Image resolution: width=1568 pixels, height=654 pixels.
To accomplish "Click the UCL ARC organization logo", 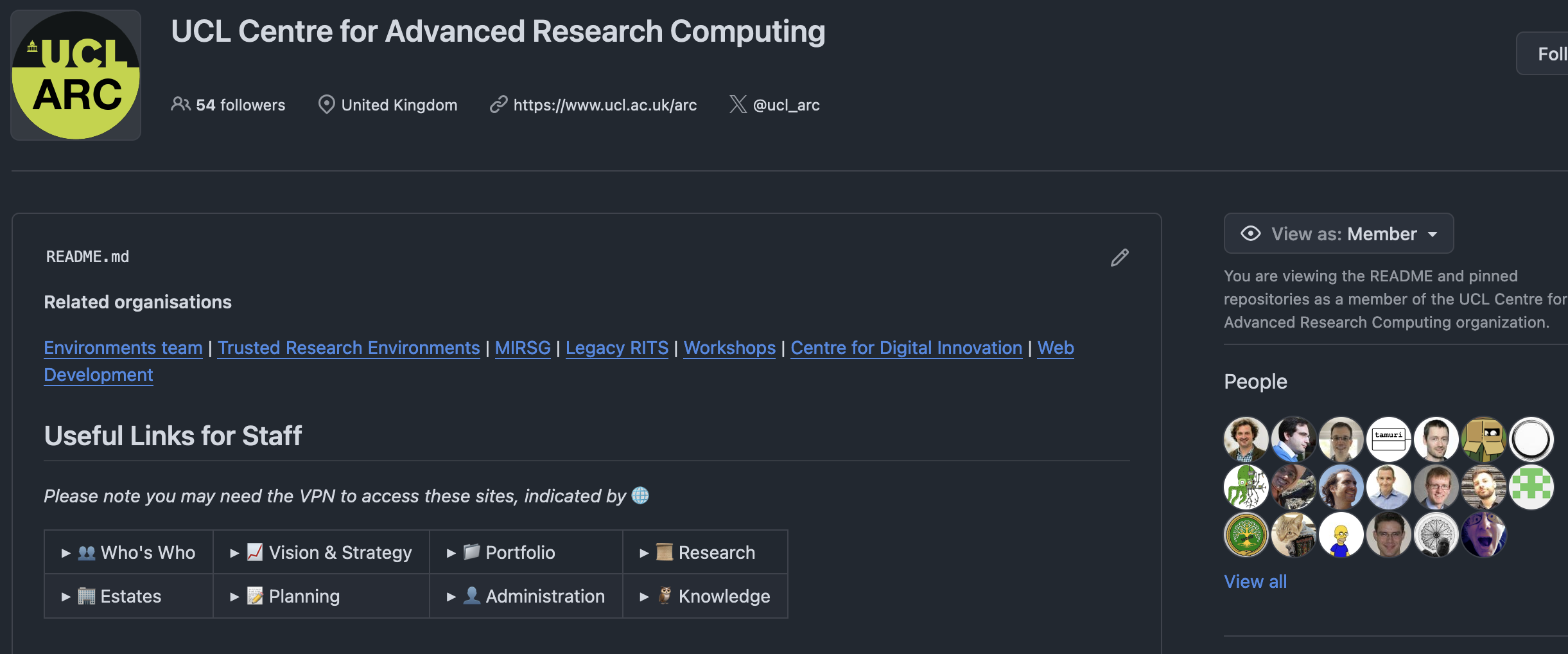I will pos(76,75).
